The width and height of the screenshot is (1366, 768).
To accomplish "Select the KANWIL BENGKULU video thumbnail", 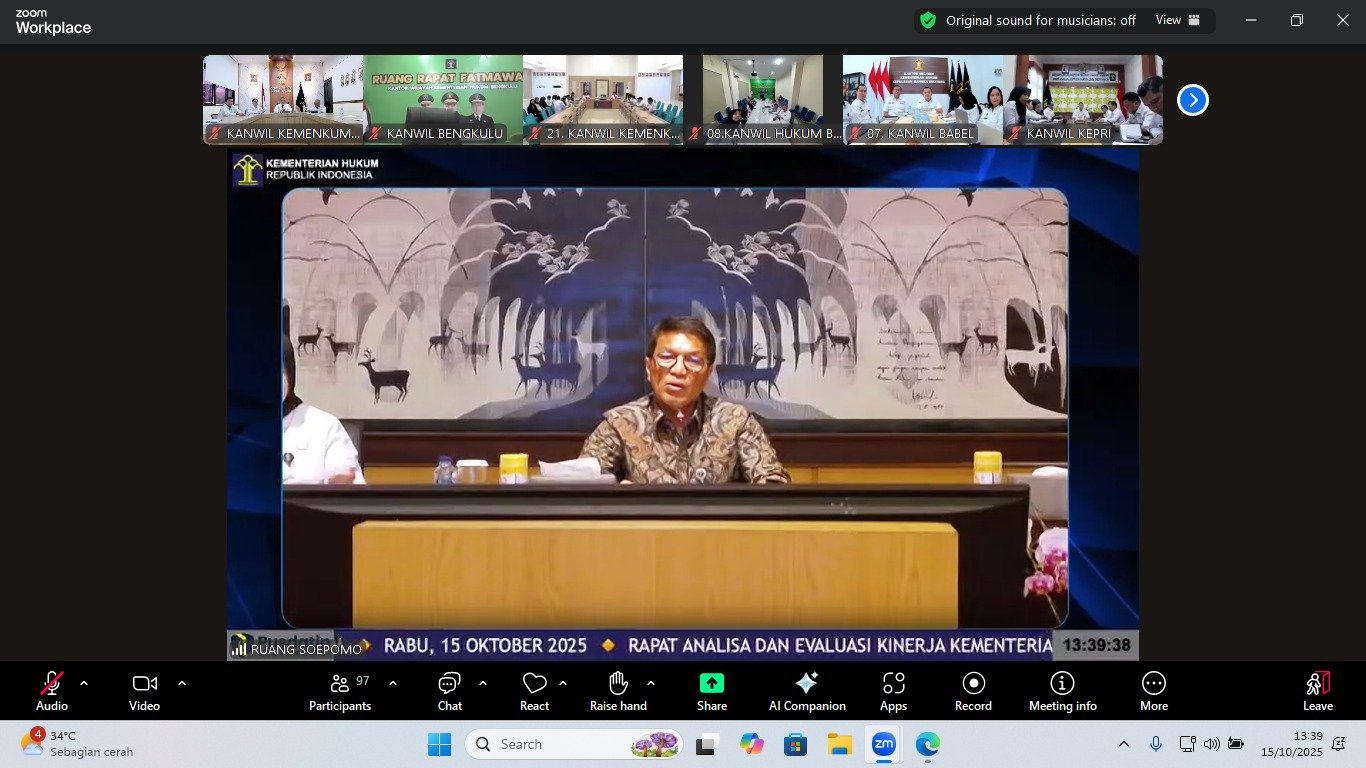I will [443, 99].
